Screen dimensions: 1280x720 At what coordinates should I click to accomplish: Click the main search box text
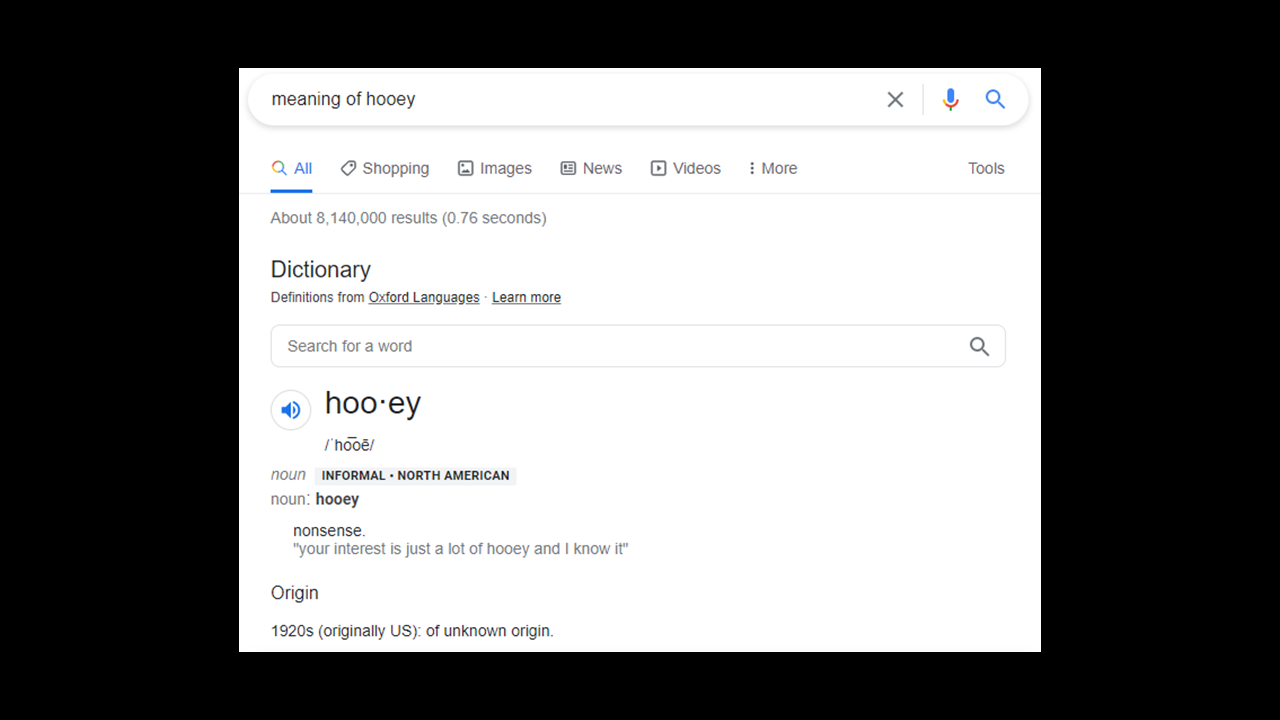click(343, 99)
